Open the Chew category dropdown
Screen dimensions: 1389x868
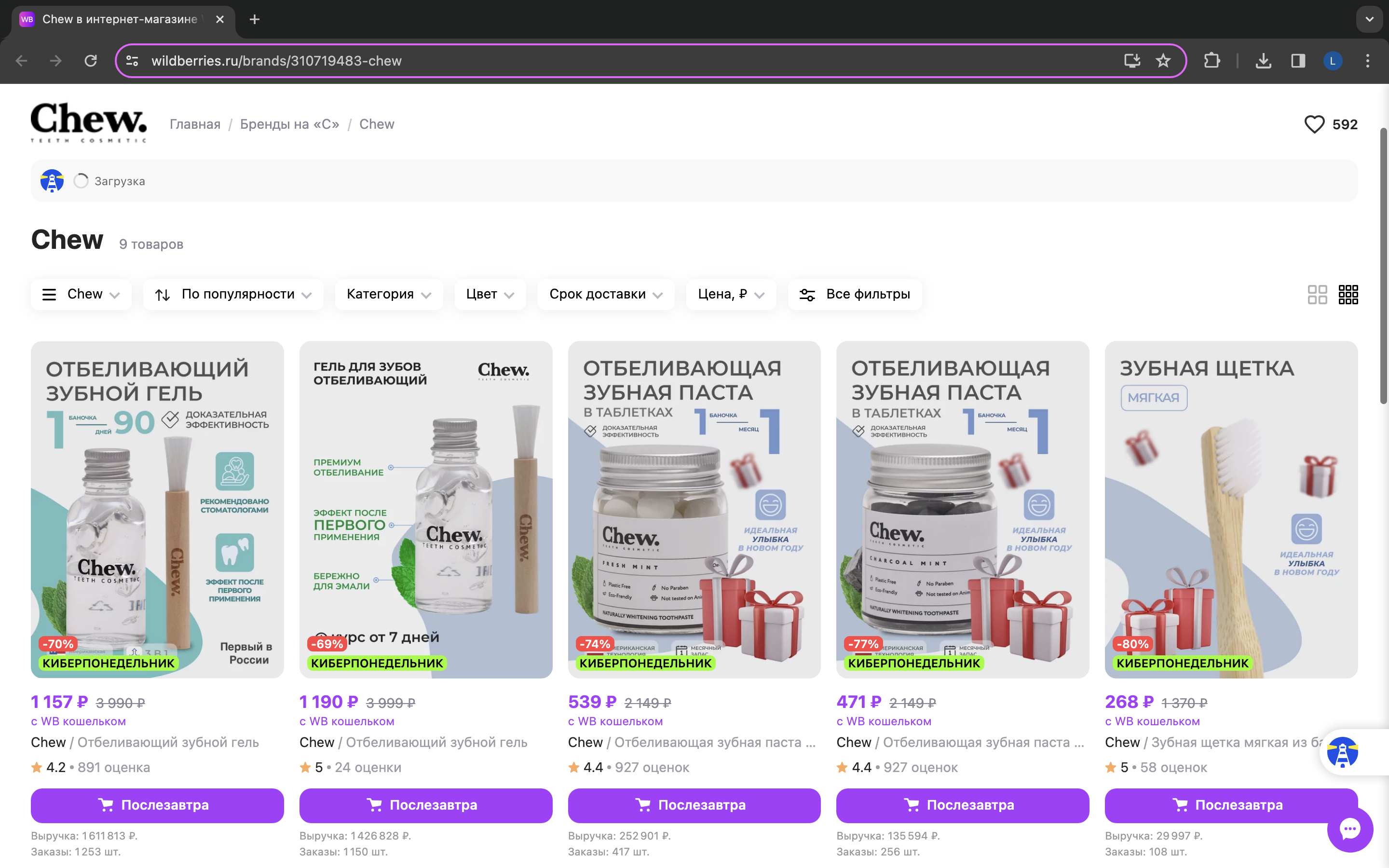coord(81,295)
